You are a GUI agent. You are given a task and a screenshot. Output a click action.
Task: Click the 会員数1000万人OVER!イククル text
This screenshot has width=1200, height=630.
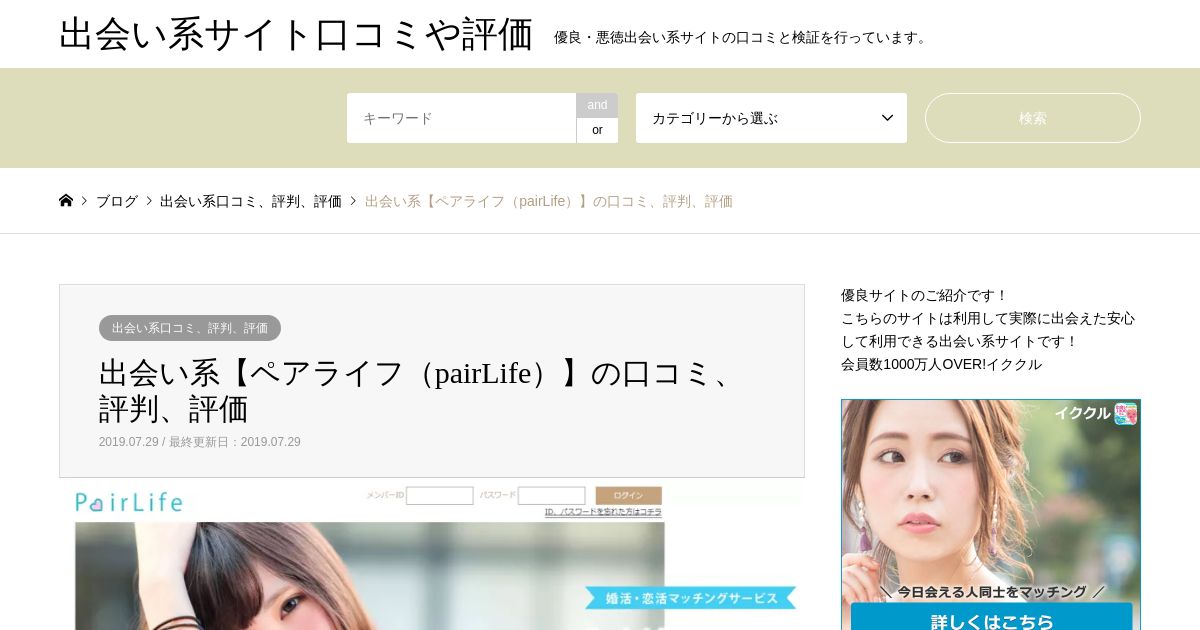(x=941, y=365)
